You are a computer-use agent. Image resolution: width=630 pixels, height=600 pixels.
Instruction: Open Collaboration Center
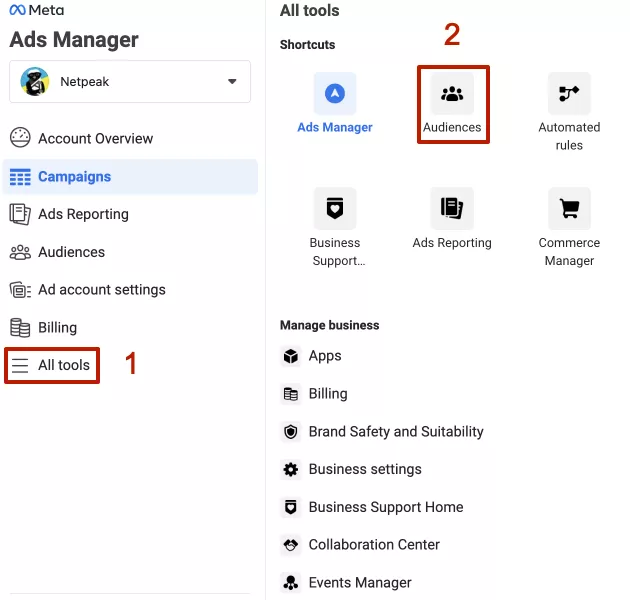point(374,545)
